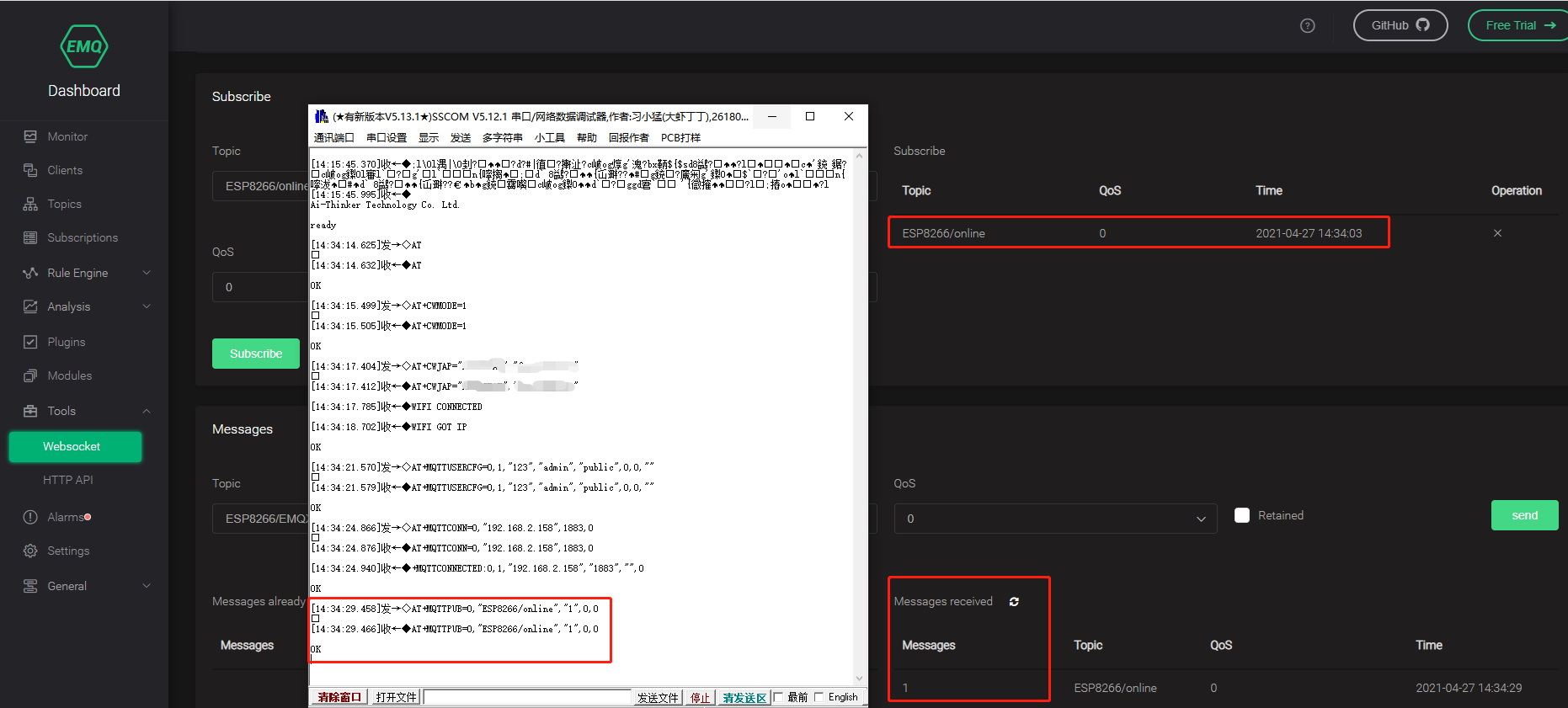
Task: Open the 小工具 menu in SSCOM
Action: (x=550, y=137)
